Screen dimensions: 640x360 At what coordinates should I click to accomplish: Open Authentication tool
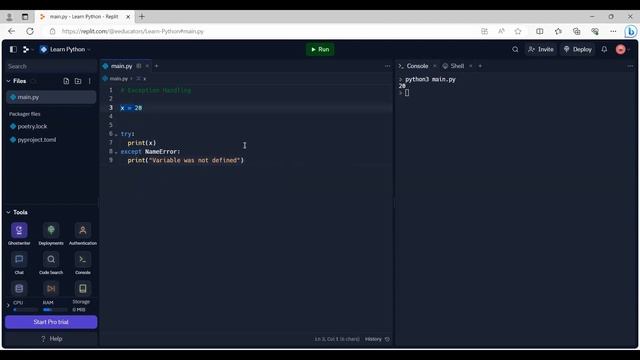pos(83,233)
